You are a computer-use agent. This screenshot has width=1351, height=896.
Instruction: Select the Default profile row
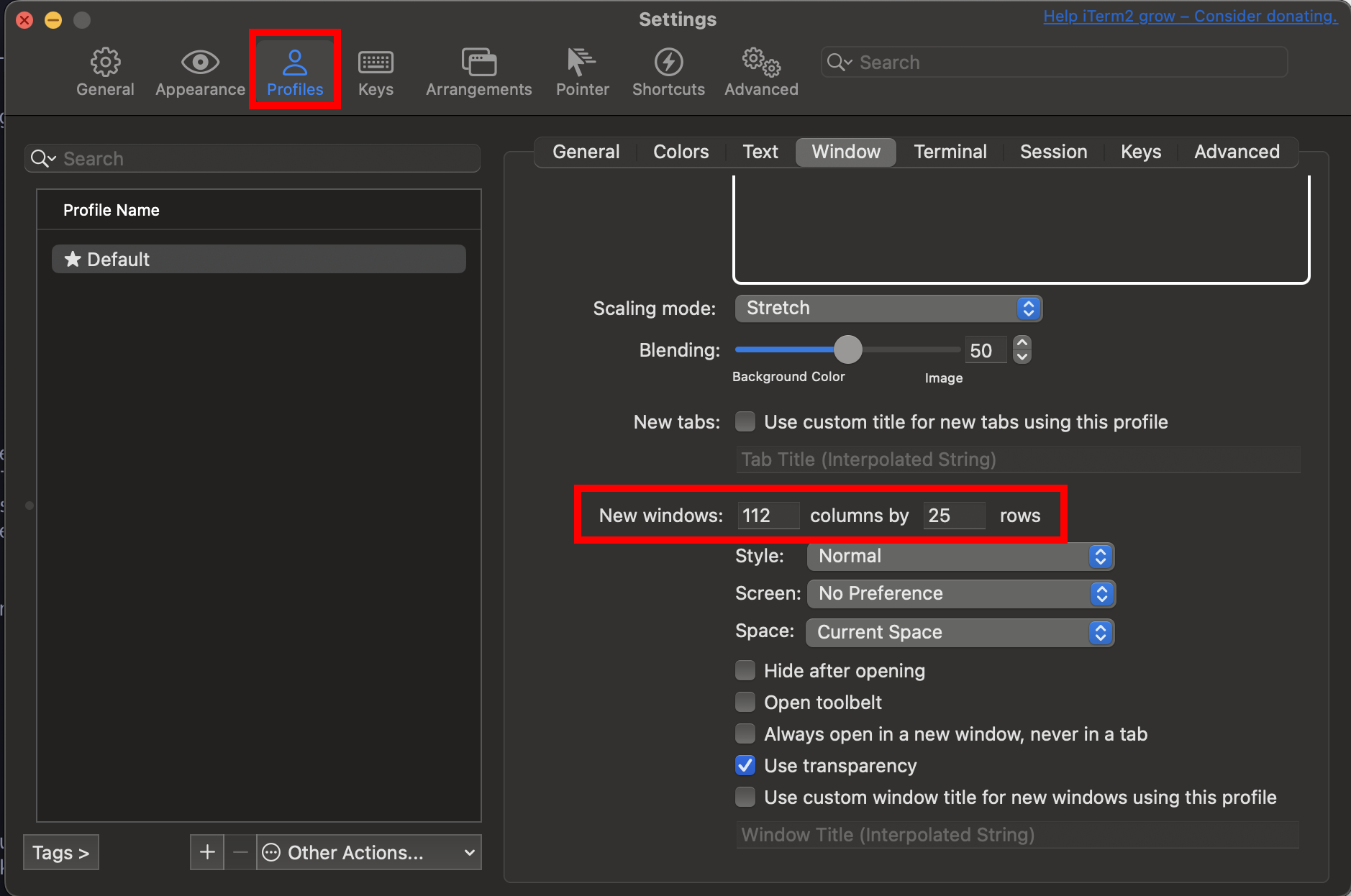[x=259, y=259]
